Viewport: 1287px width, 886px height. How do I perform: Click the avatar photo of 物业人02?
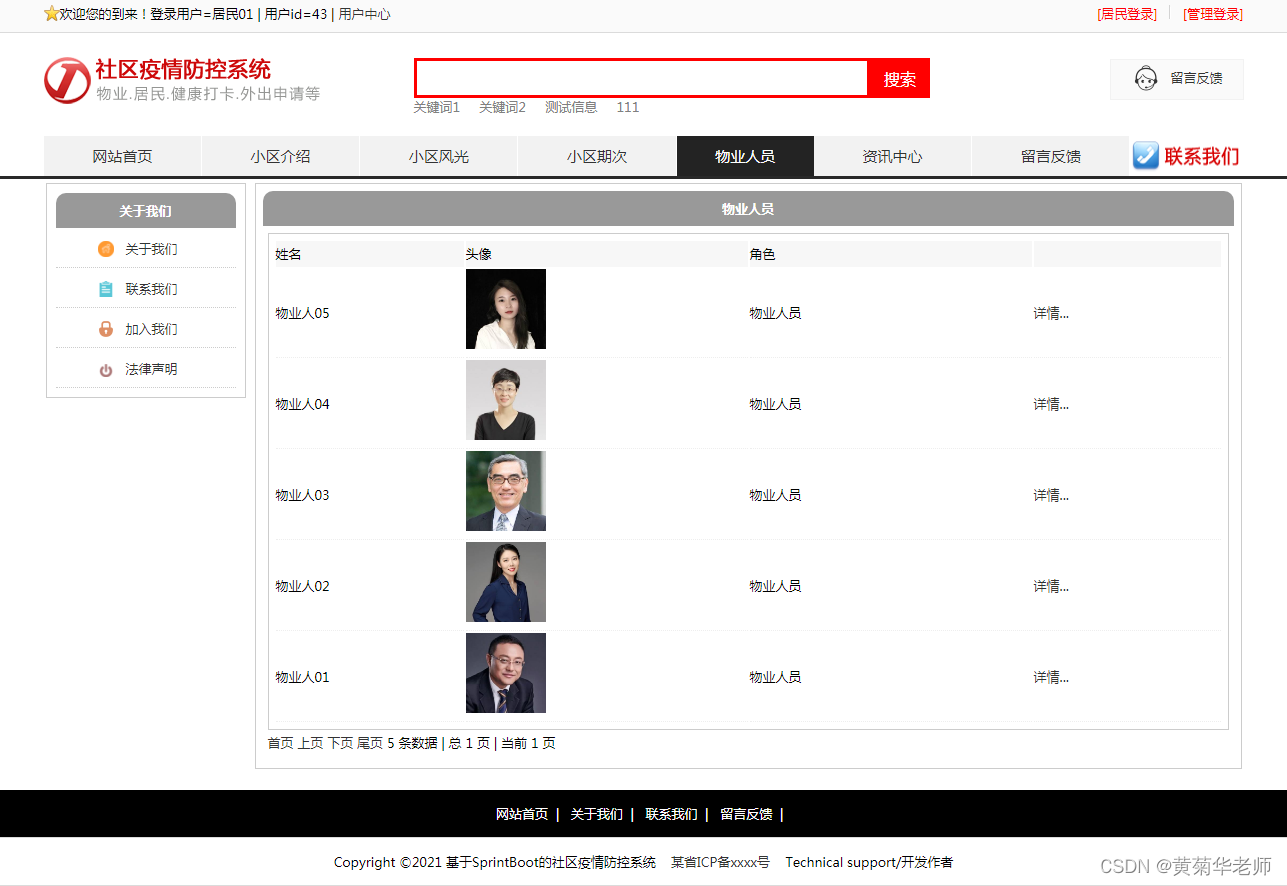[x=506, y=582]
